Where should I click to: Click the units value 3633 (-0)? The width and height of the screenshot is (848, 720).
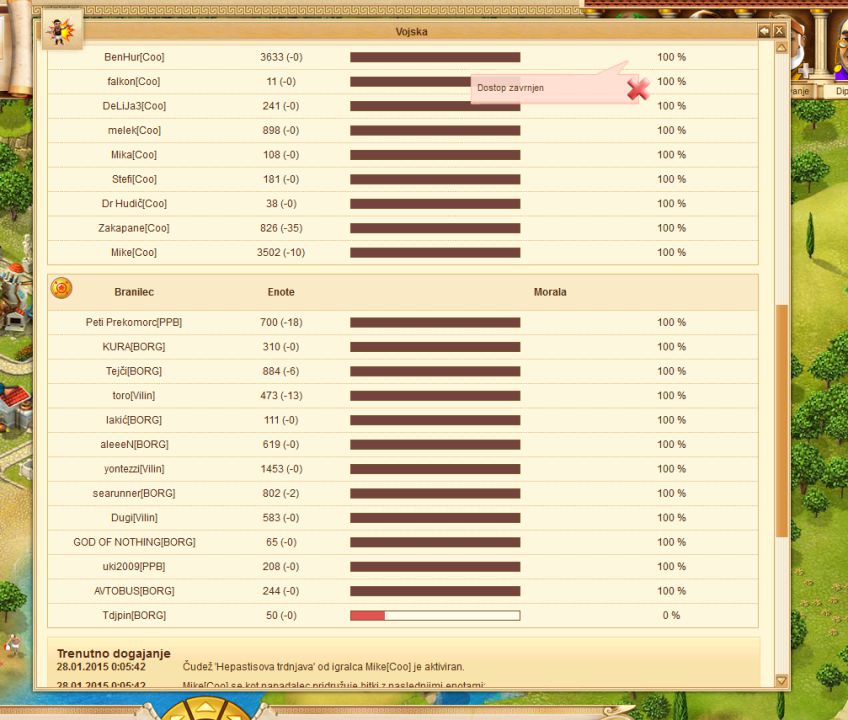[x=281, y=57]
